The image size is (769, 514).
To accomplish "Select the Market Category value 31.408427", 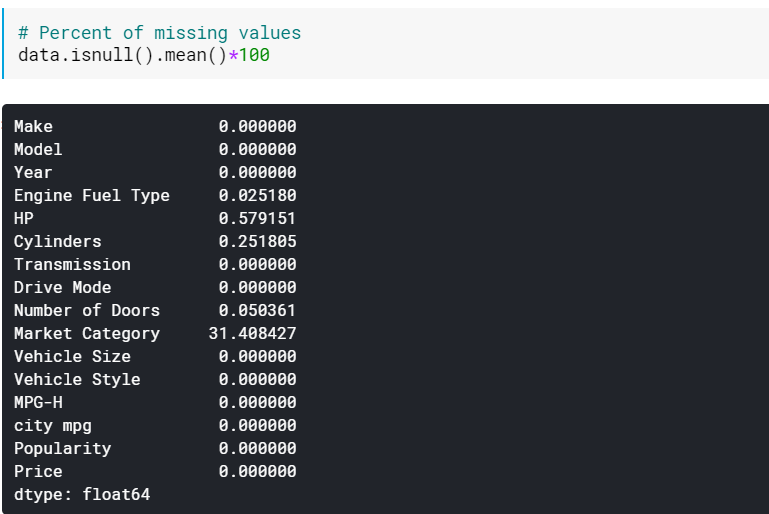I will 252,333.
